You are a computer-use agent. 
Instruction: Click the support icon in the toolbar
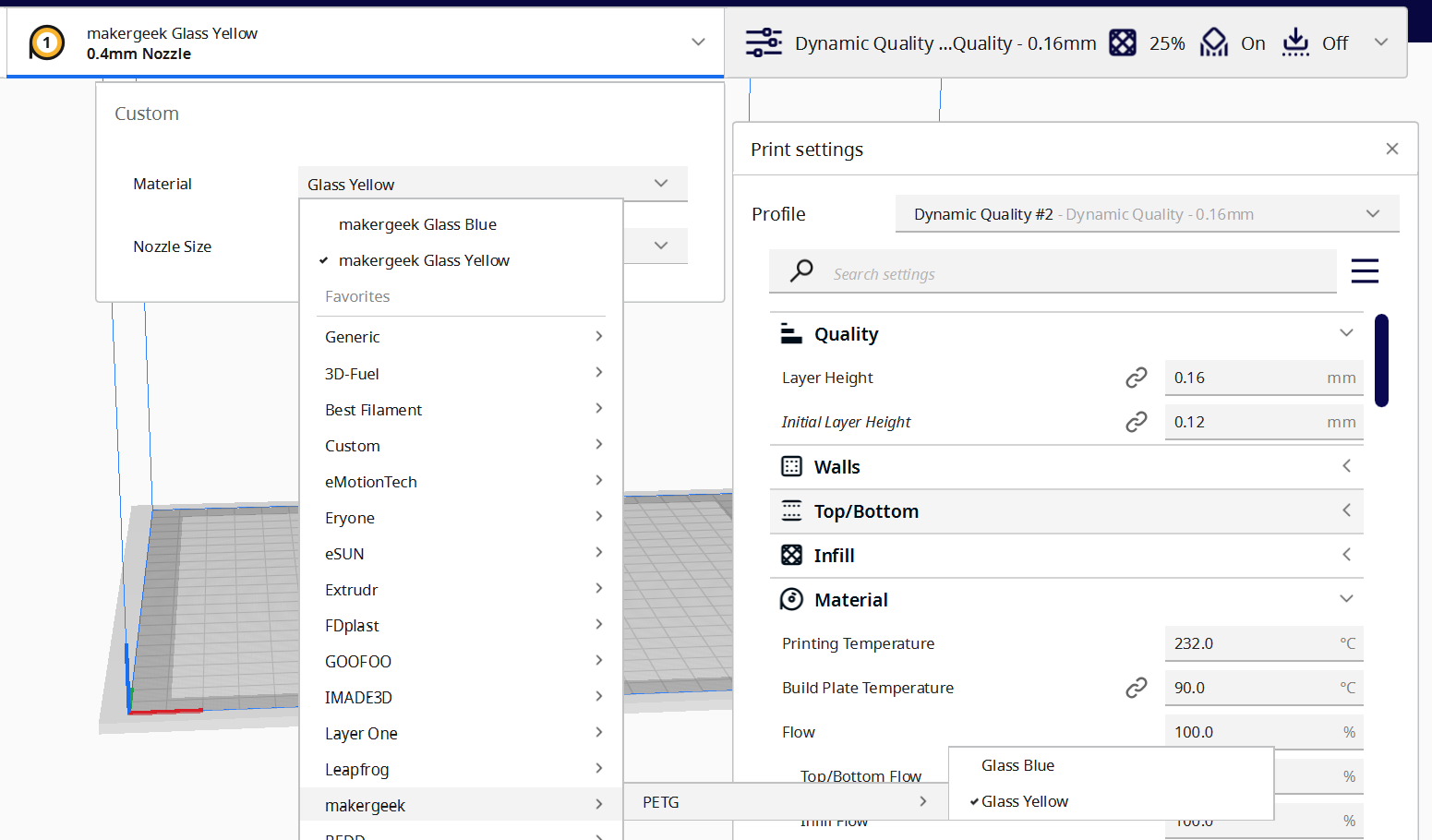tap(1214, 42)
